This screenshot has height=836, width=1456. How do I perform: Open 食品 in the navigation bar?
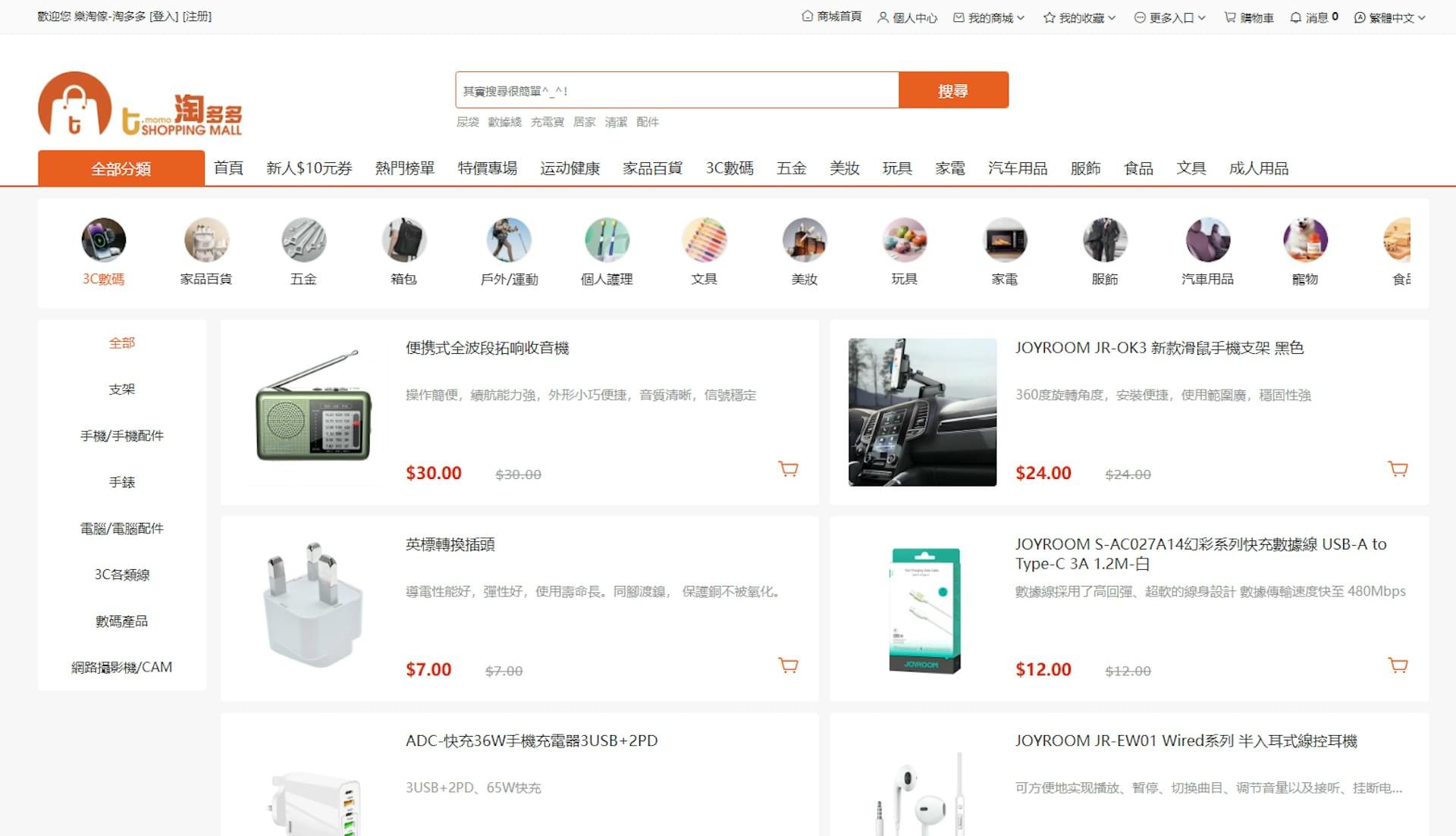[1138, 168]
